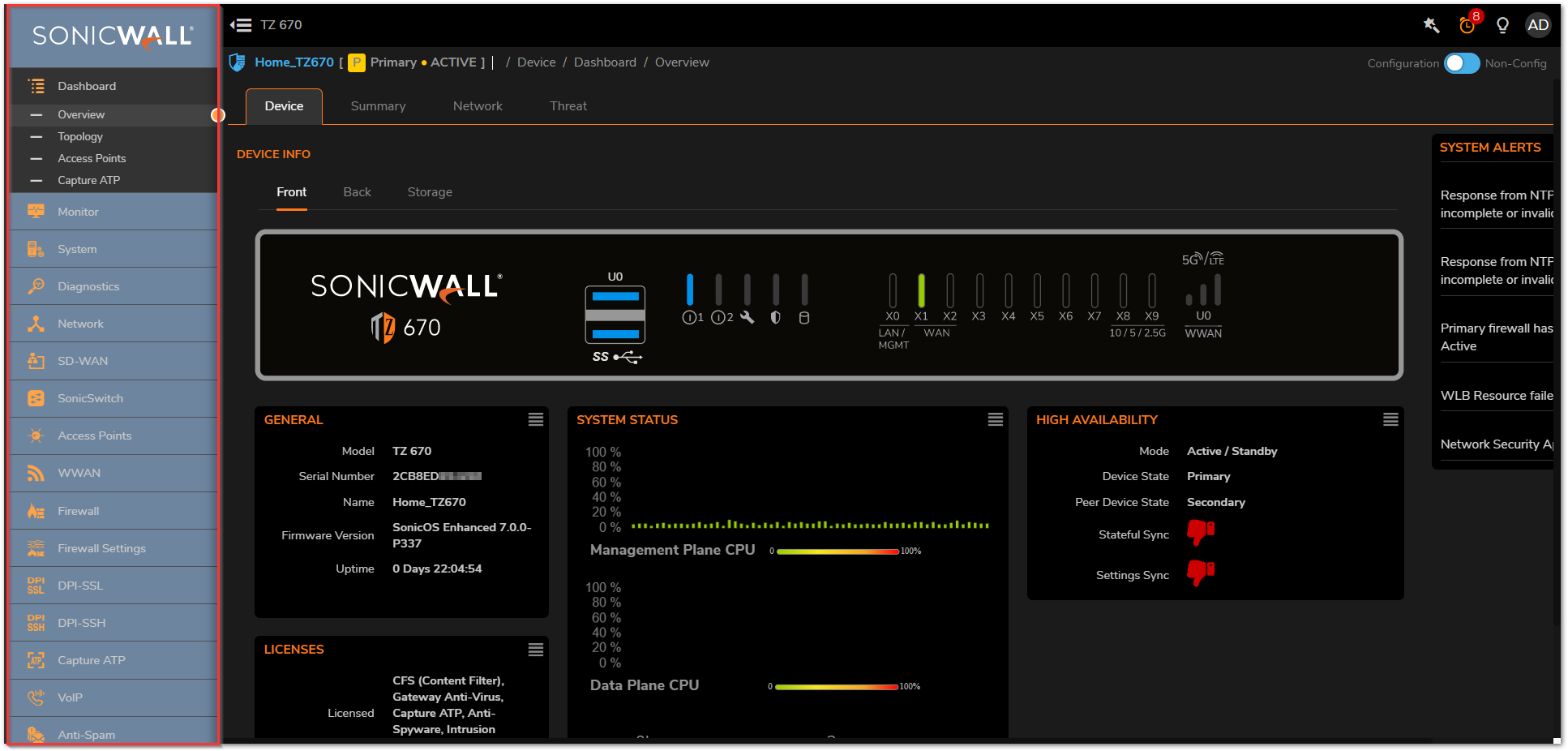Screen dimensions: 1568x751
Task: Switch to the Device tab
Action: [284, 106]
